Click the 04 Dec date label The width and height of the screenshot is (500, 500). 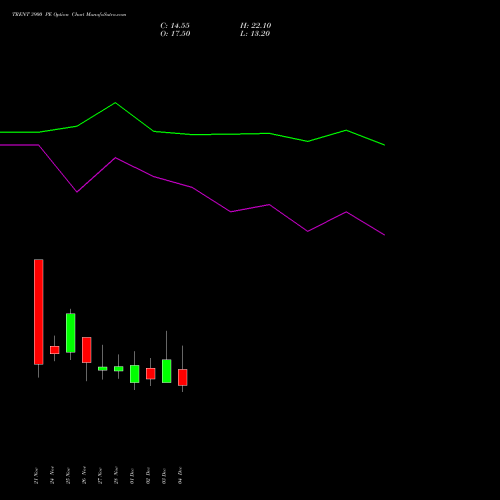point(180,476)
